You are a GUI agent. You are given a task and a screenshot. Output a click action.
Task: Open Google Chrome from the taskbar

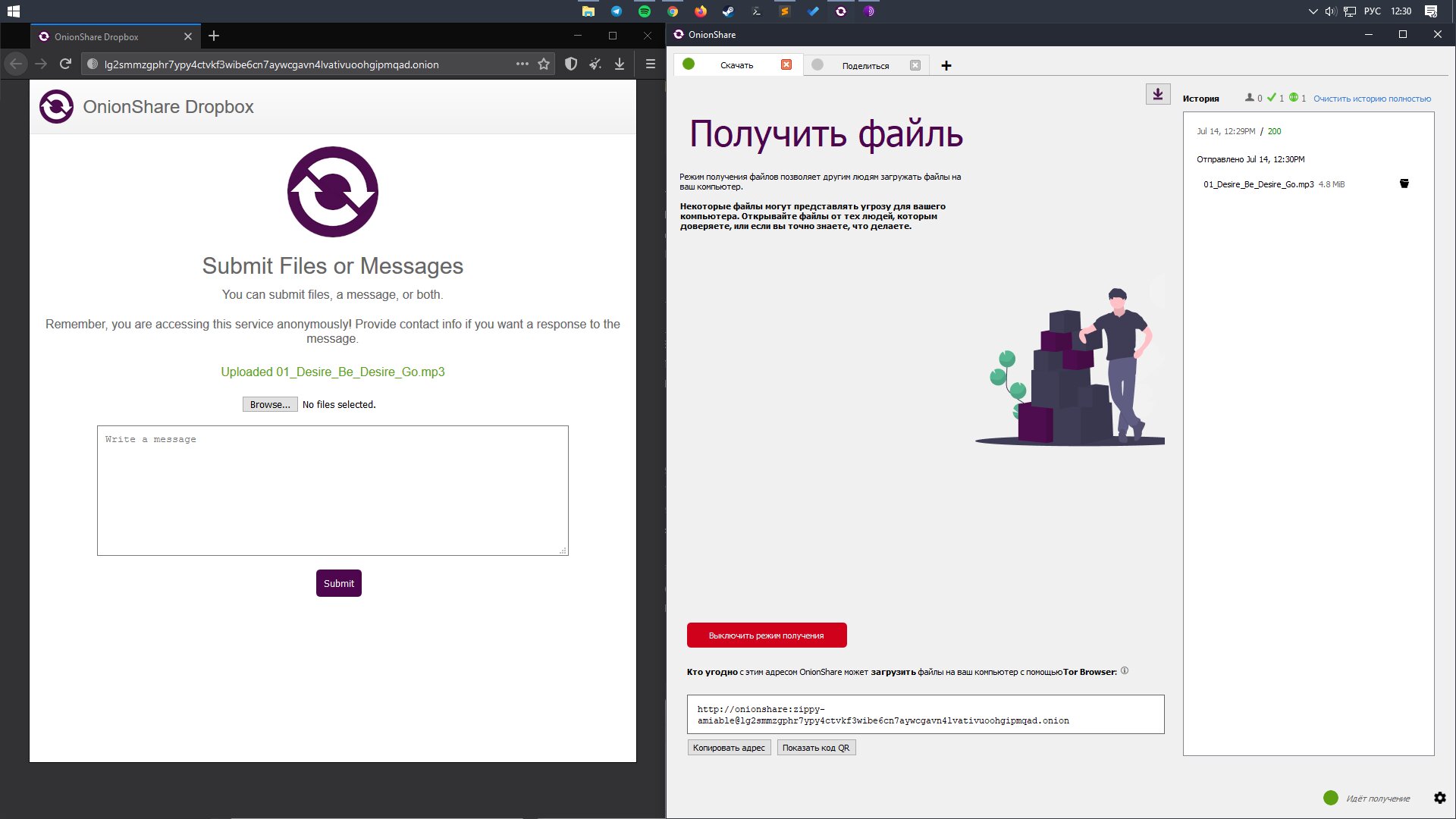(673, 11)
